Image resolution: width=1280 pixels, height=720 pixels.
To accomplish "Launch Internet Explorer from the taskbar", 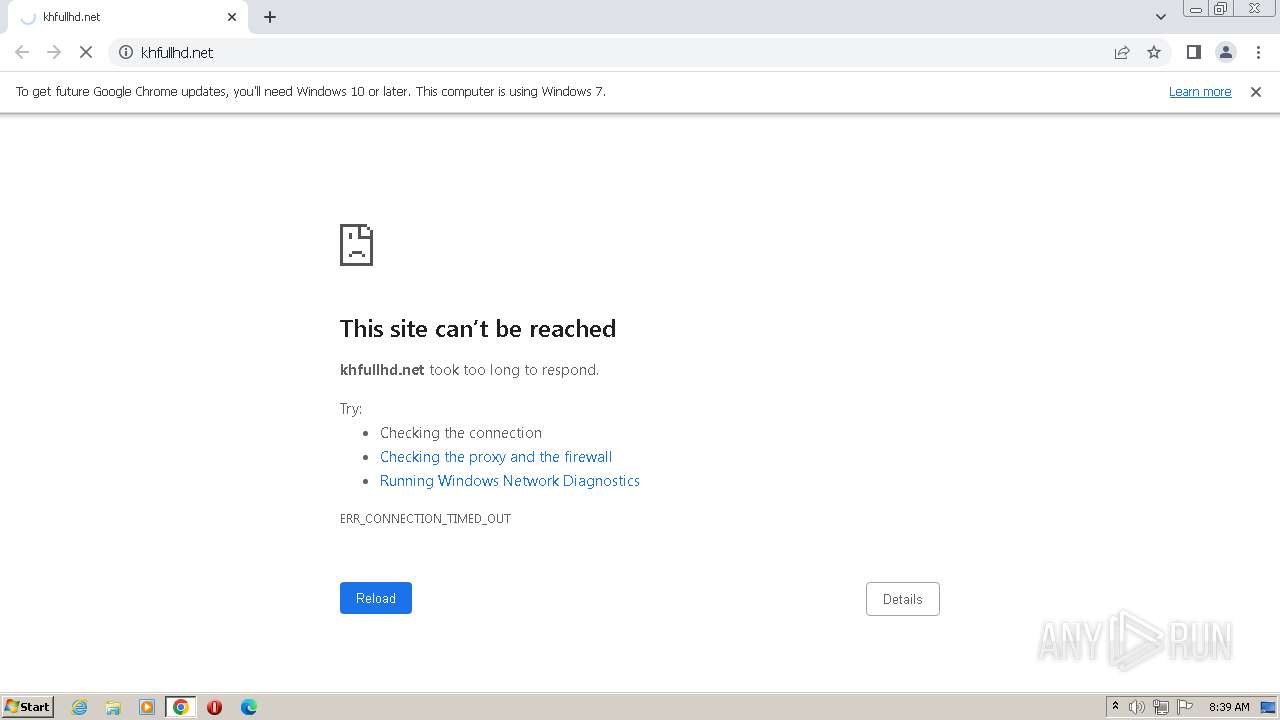I will (80, 707).
